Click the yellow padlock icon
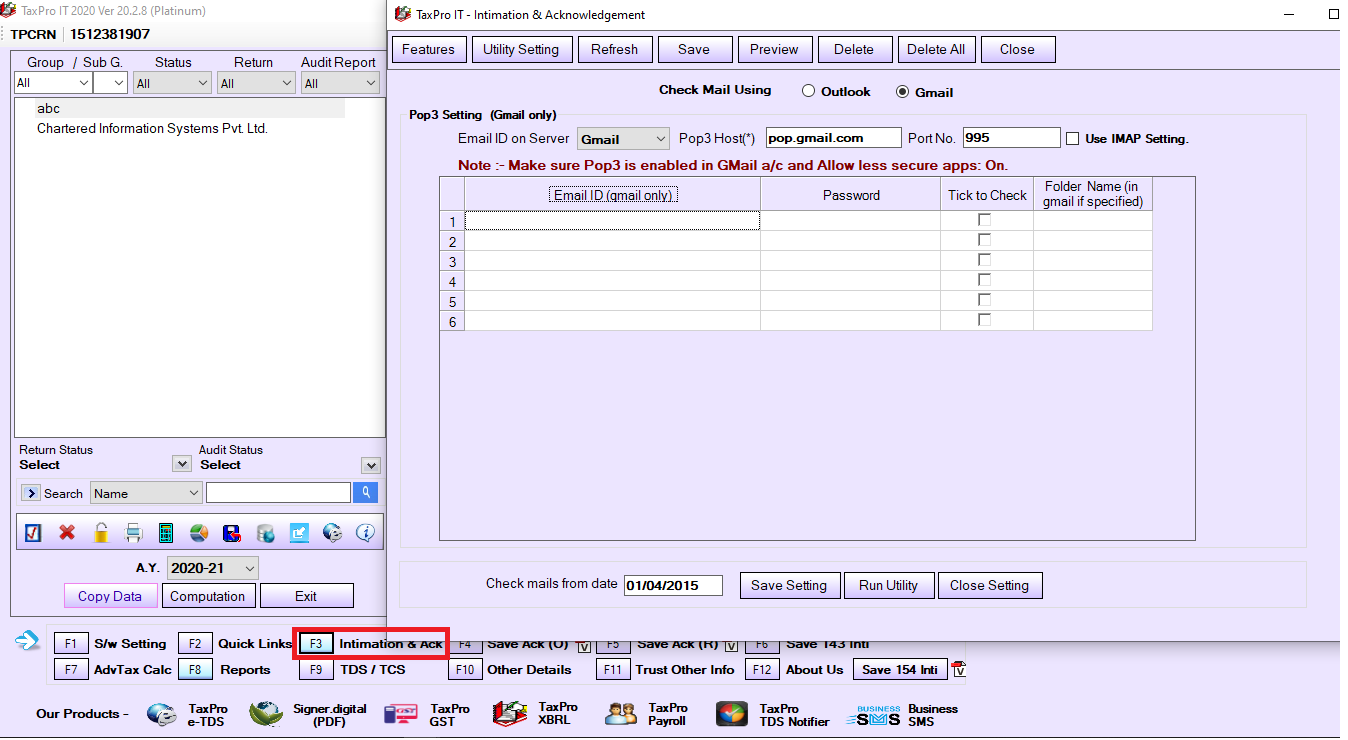 point(100,533)
